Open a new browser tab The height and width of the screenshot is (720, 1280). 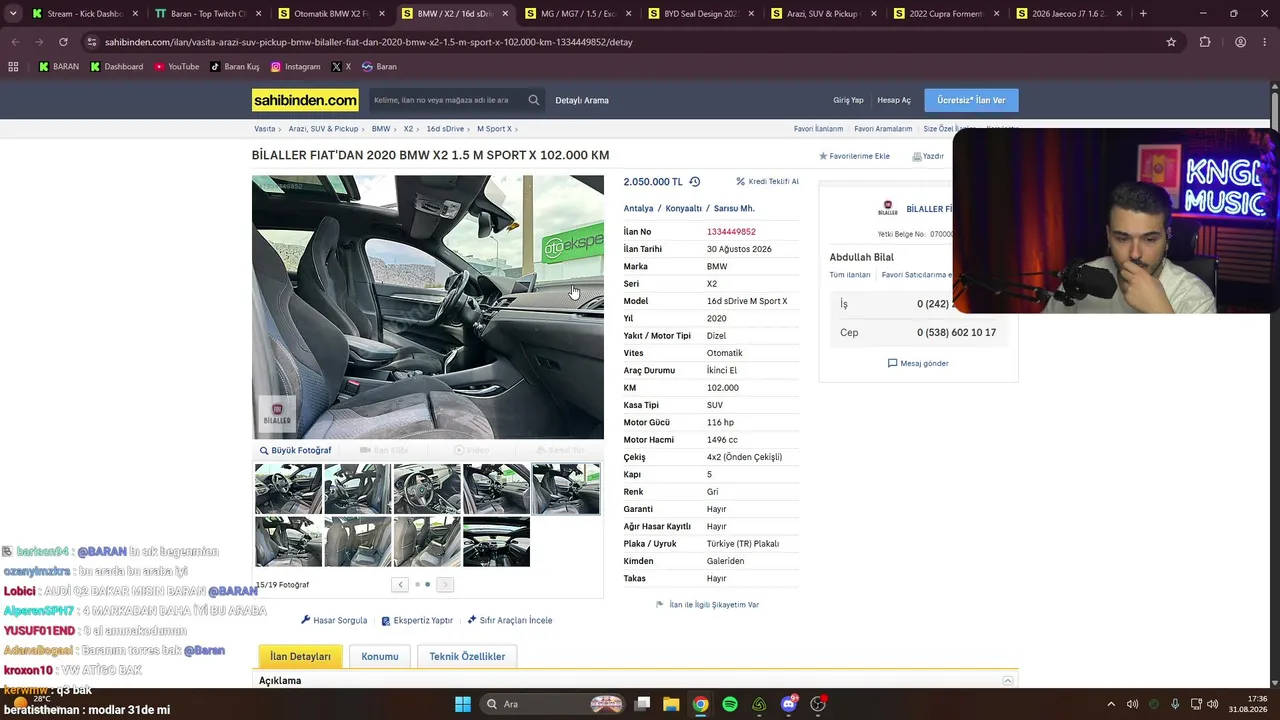click(x=1143, y=14)
